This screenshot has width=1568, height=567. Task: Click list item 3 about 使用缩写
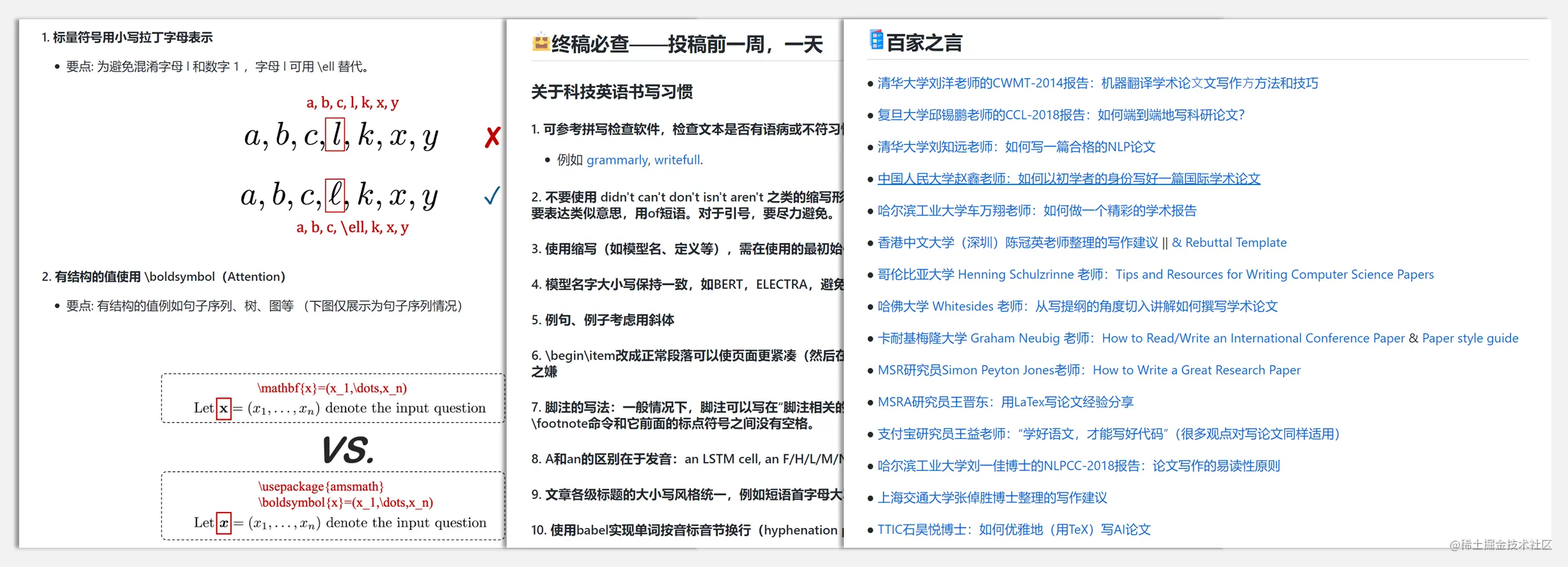[687, 249]
